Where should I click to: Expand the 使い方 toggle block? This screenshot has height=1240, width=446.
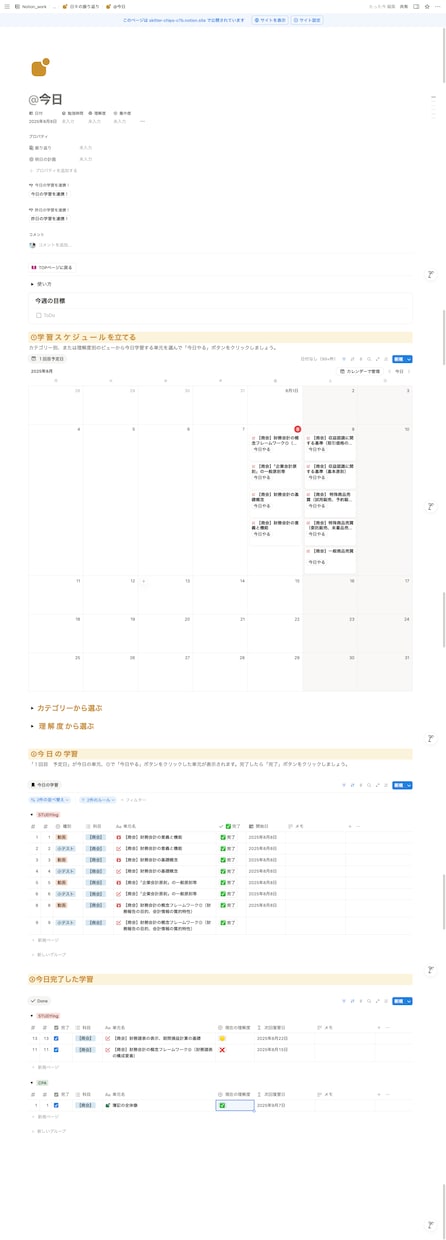32,284
